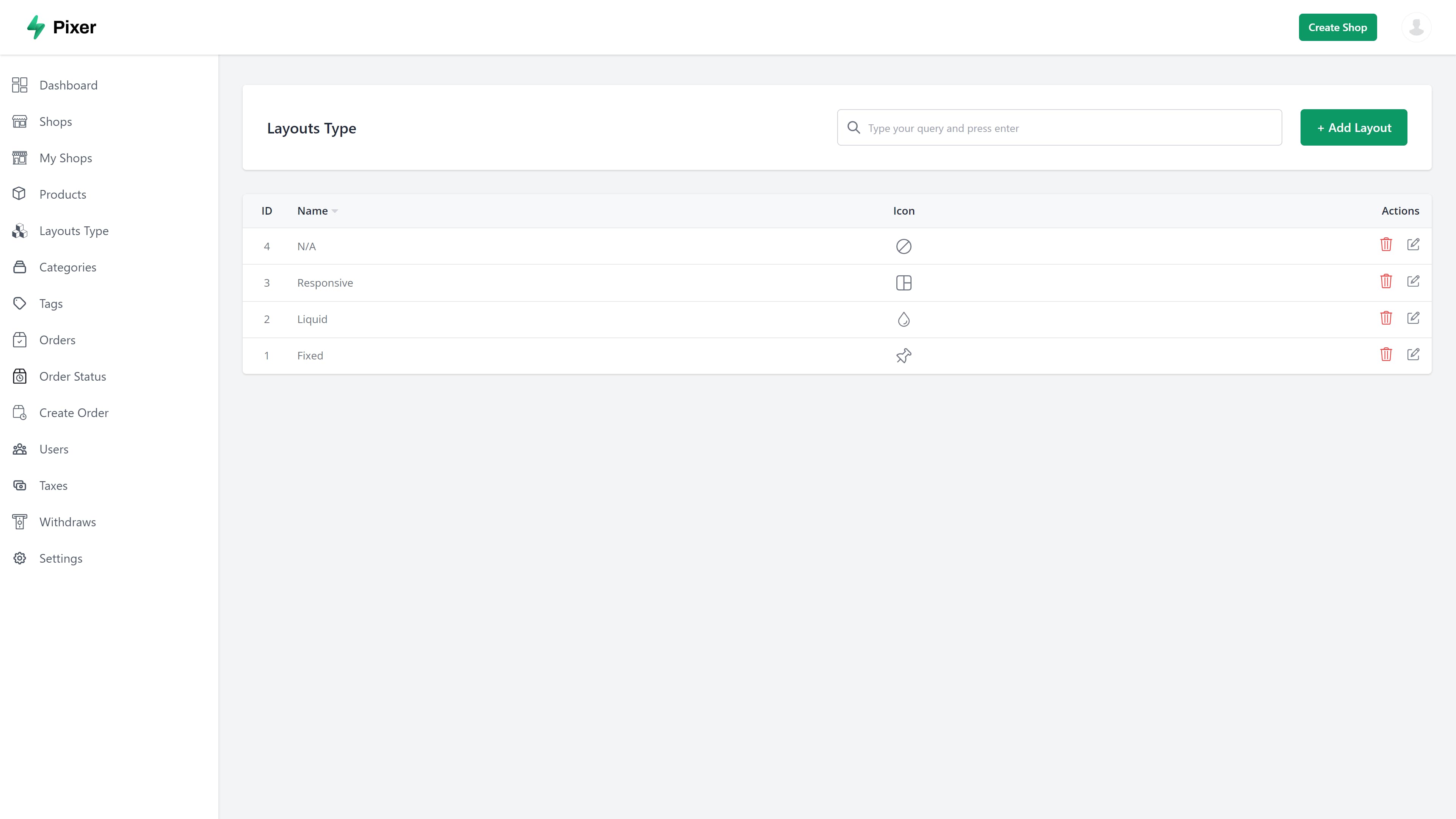This screenshot has height=819, width=1456.
Task: Delete the Responsive layout type
Action: coord(1386,281)
